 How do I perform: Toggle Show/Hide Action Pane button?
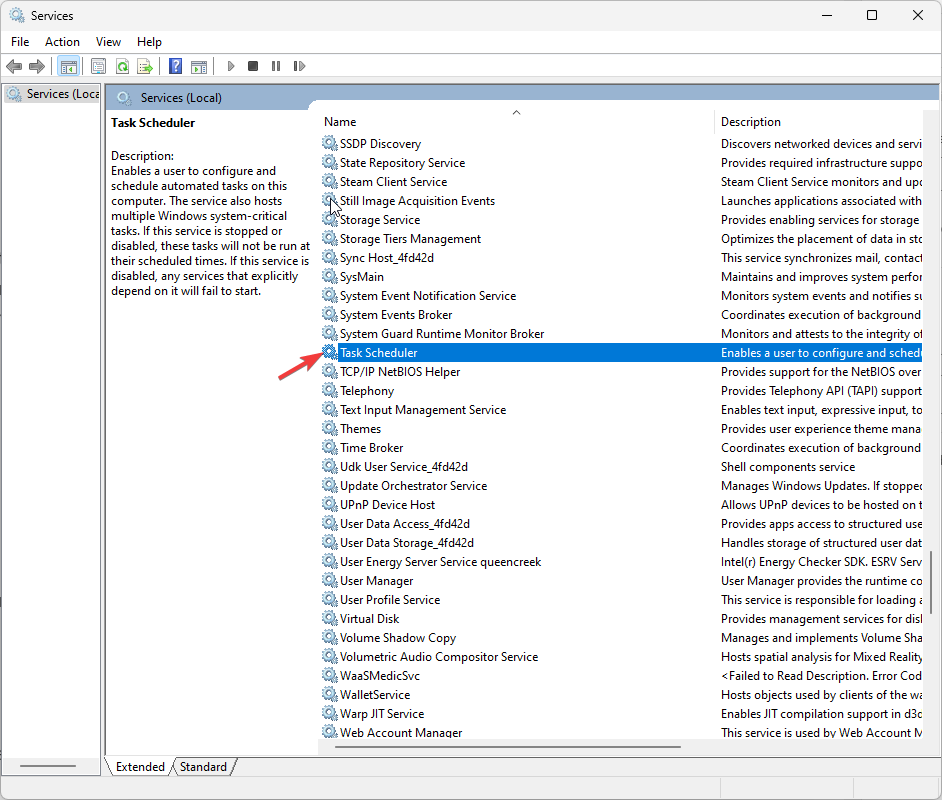pos(199,67)
